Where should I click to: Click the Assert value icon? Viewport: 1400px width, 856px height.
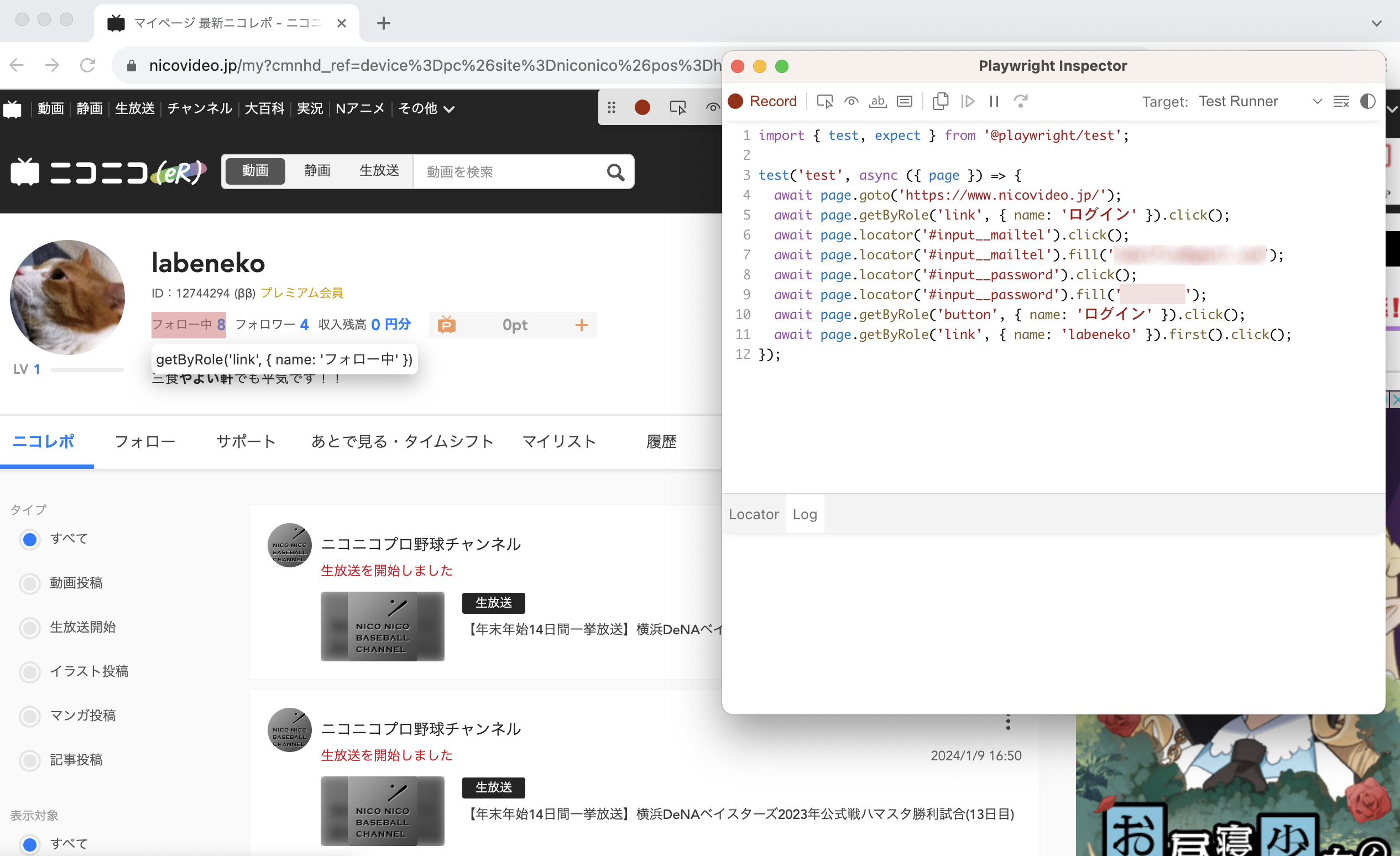click(x=905, y=101)
